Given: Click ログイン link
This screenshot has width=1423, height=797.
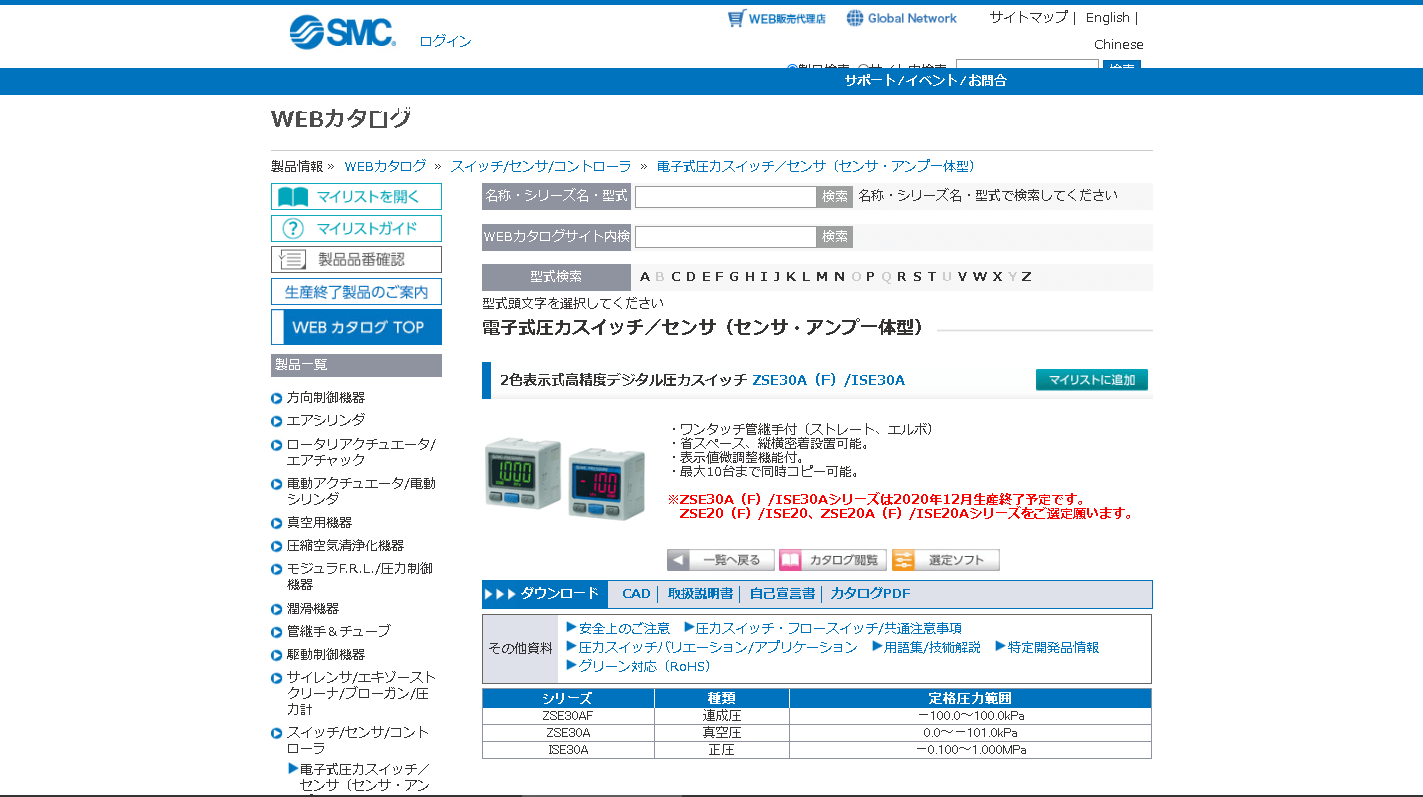Looking at the screenshot, I should coord(445,41).
